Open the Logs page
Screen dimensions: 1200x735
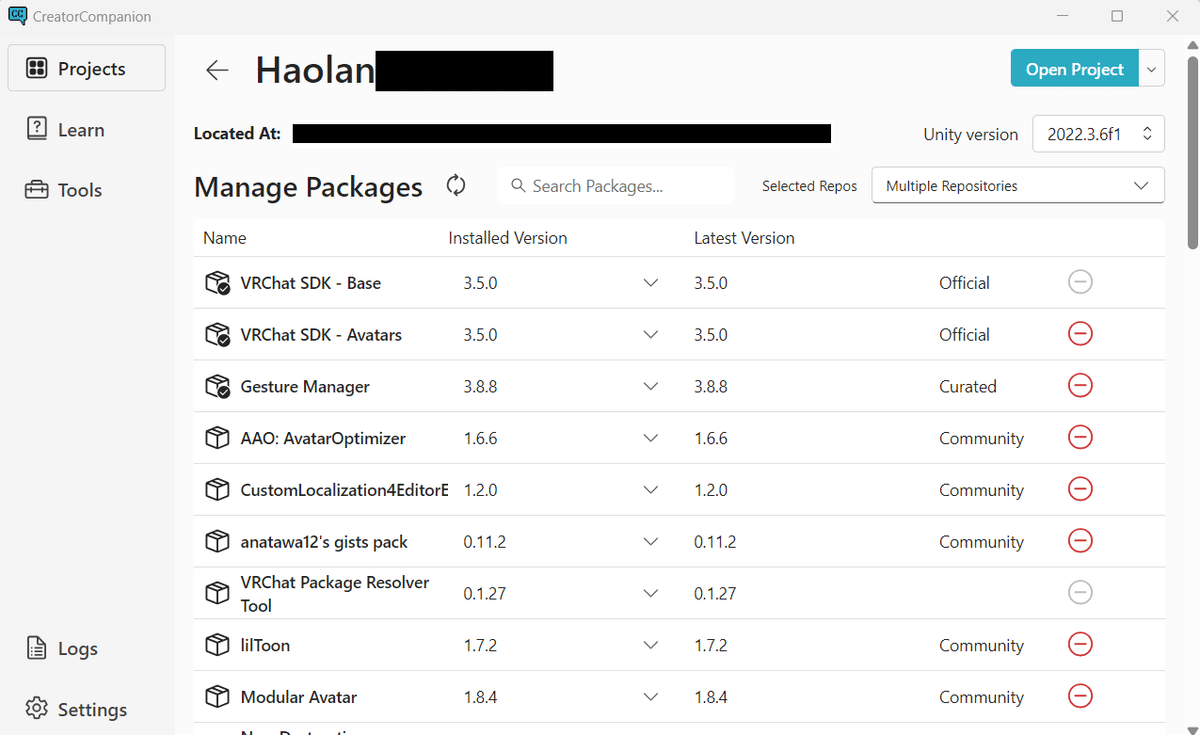click(x=87, y=649)
